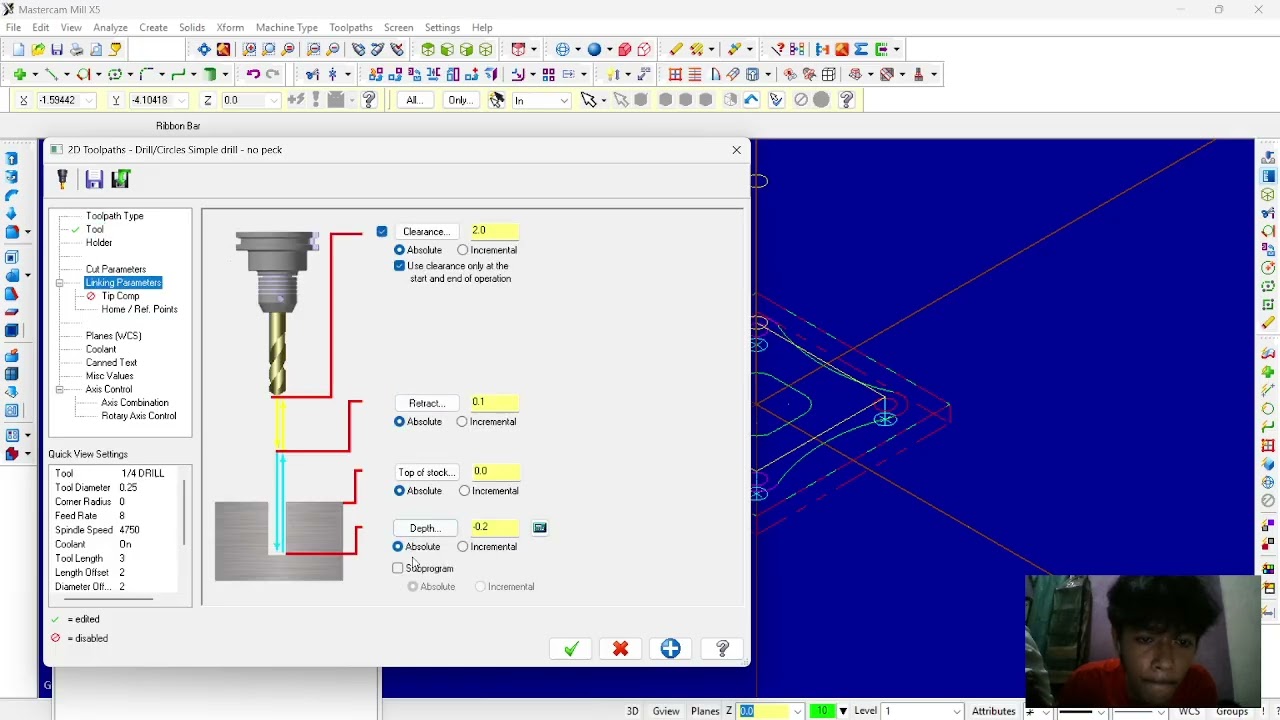This screenshot has height=720, width=1280.
Task: Open the Analyze menu
Action: tap(110, 27)
